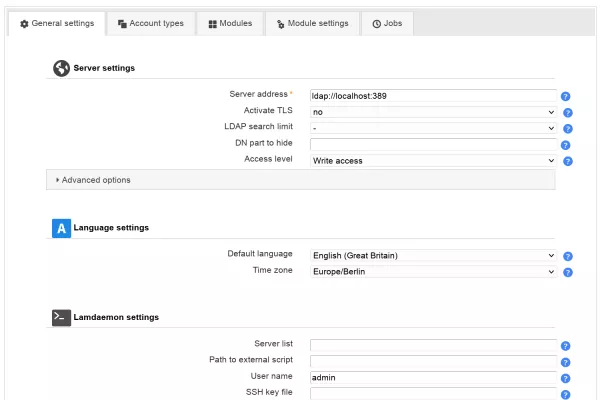Open the Access level dropdown
The image size is (600, 400).
click(433, 161)
